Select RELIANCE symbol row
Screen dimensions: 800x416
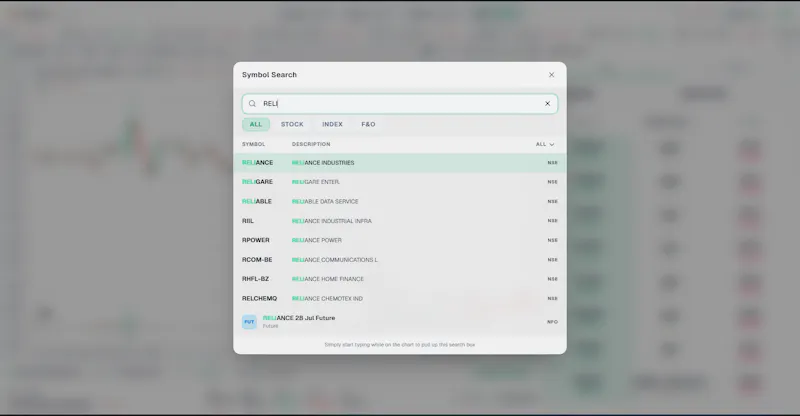point(399,163)
